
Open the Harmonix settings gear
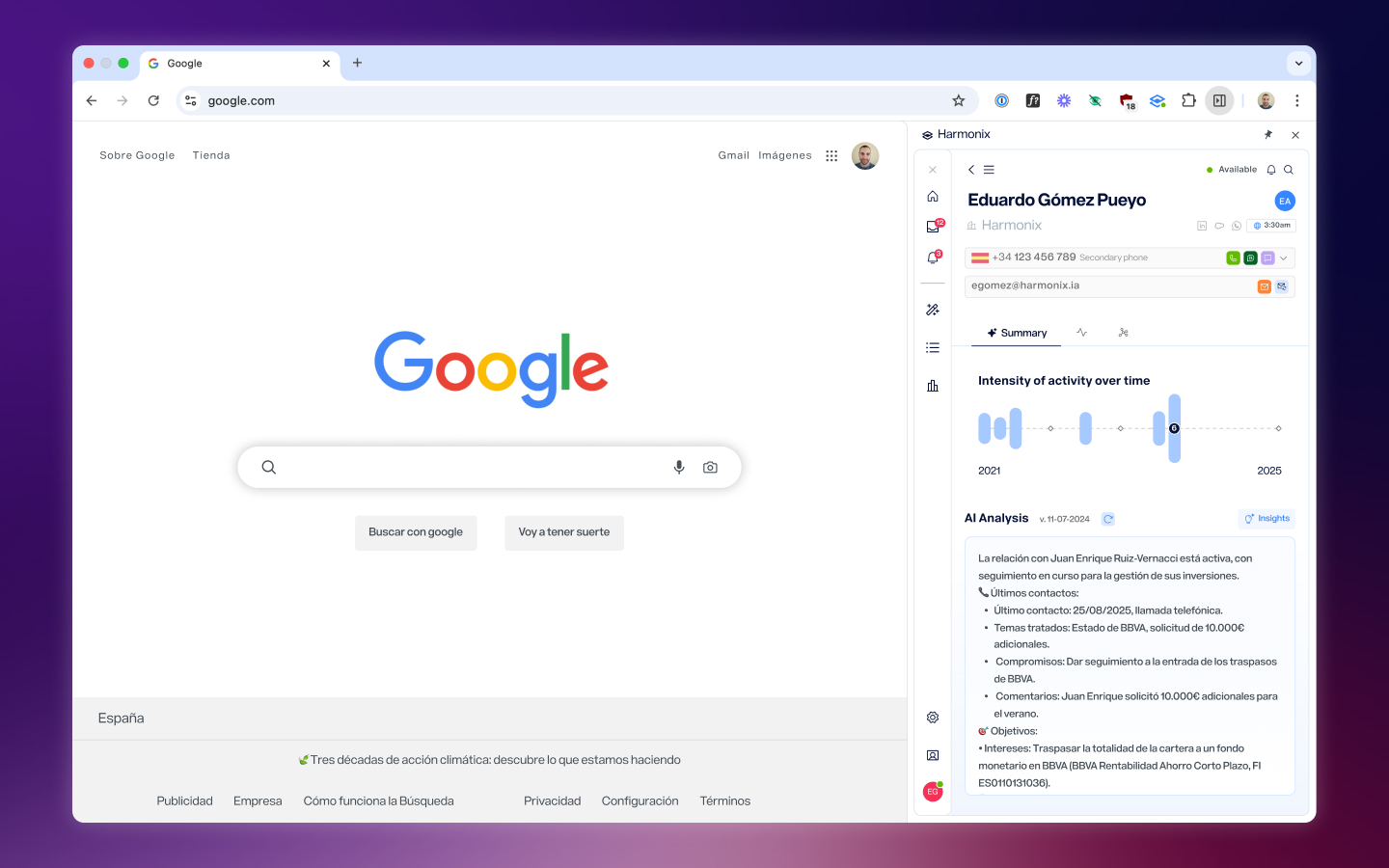[933, 718]
